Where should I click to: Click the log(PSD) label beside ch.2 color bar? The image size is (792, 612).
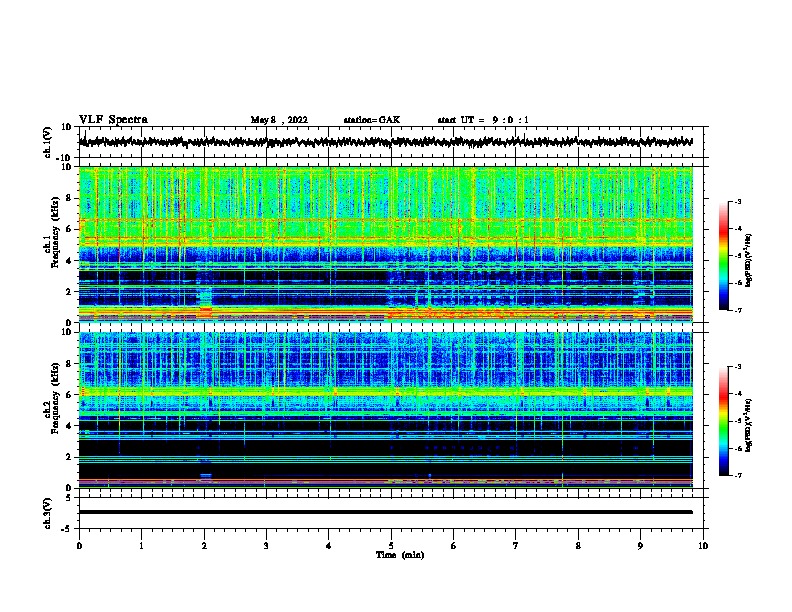[749, 425]
